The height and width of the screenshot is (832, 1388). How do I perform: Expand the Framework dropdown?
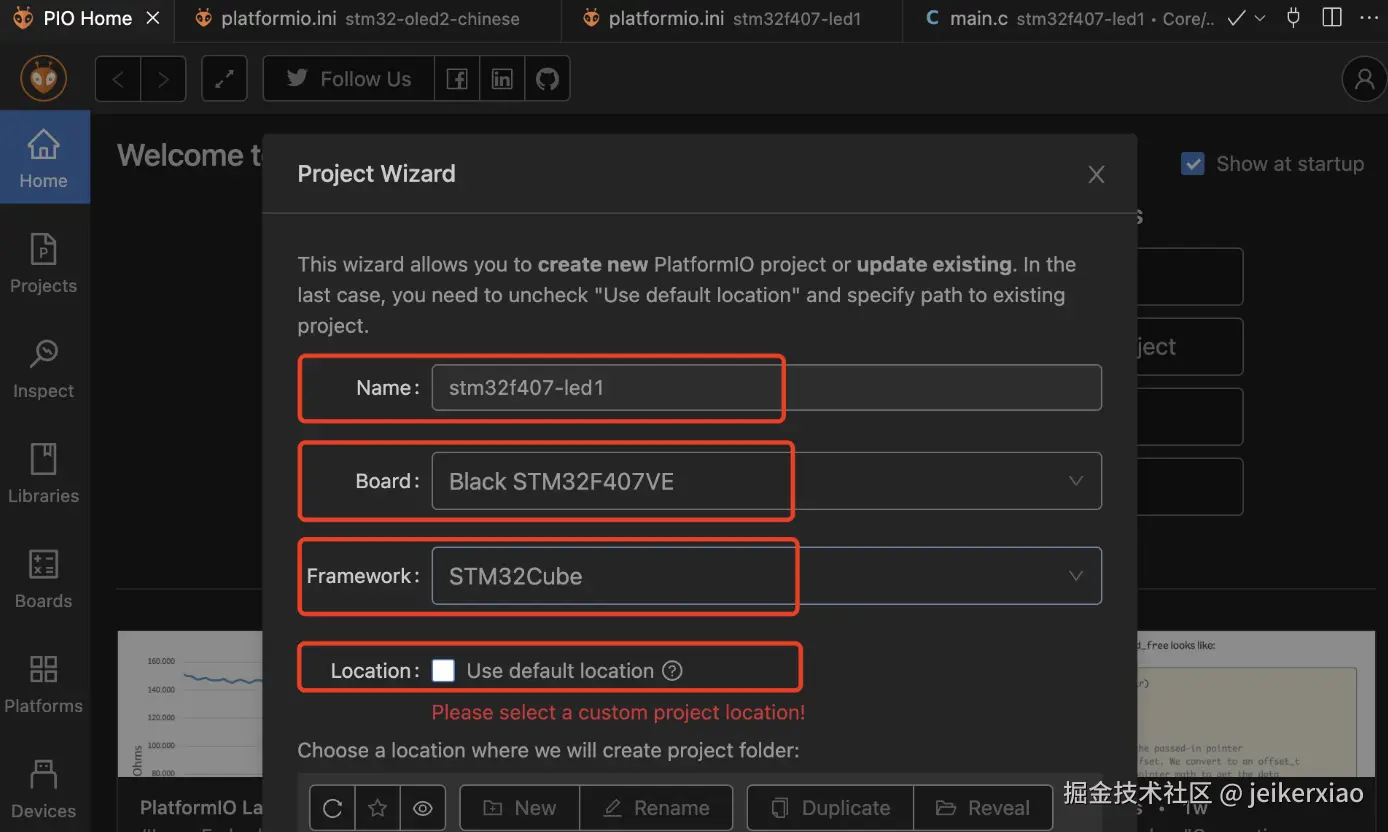tap(766, 576)
